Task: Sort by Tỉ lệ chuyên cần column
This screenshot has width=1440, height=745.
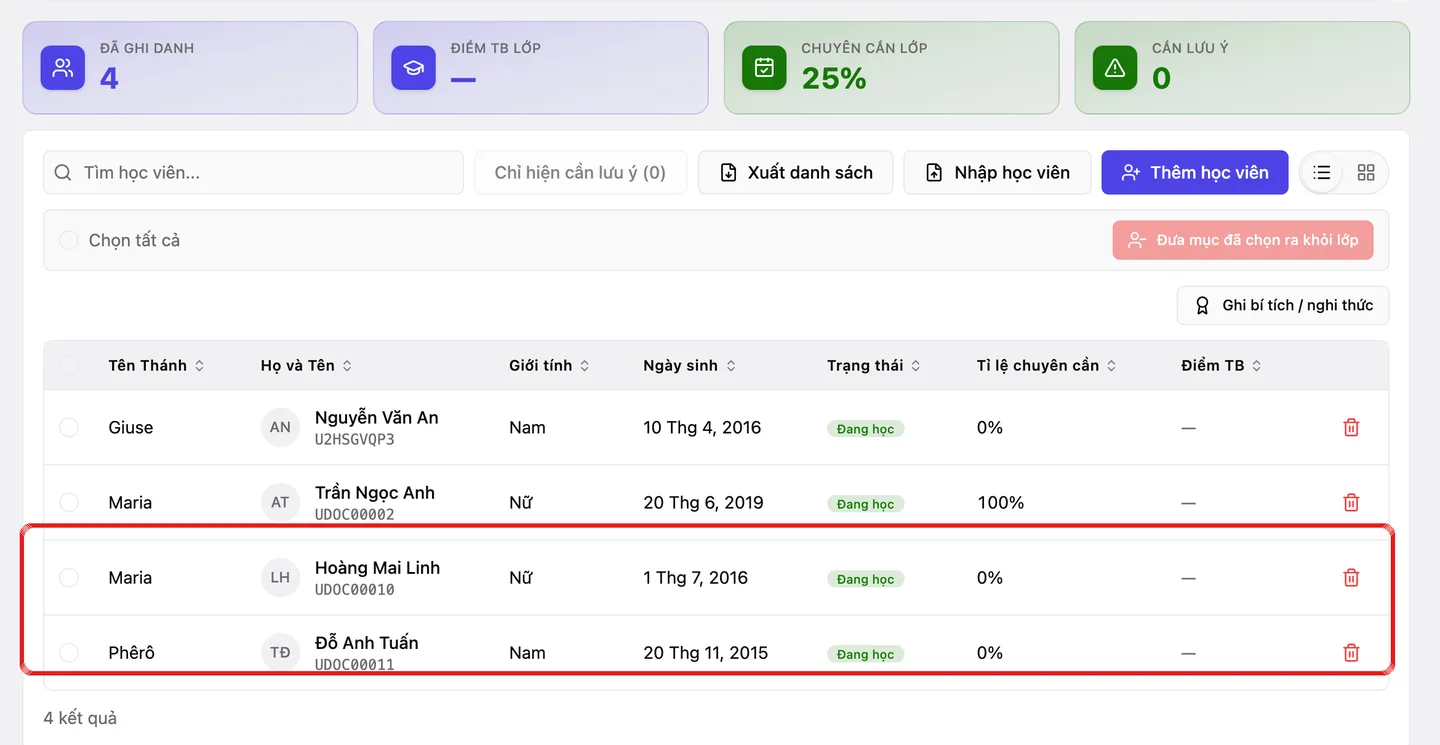Action: (1047, 365)
